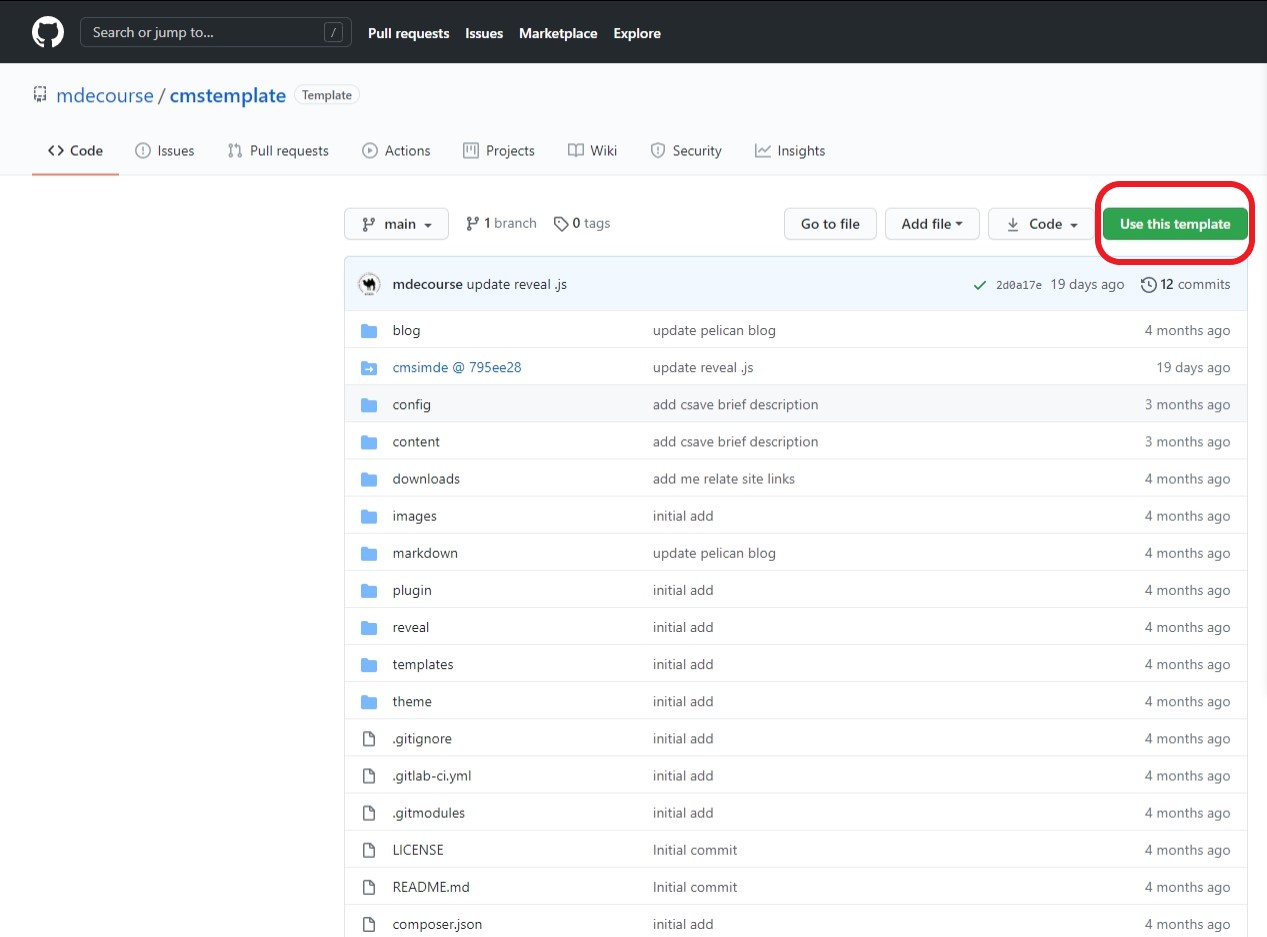Click the Use this template button
This screenshot has width=1267, height=937.
coord(1175,224)
